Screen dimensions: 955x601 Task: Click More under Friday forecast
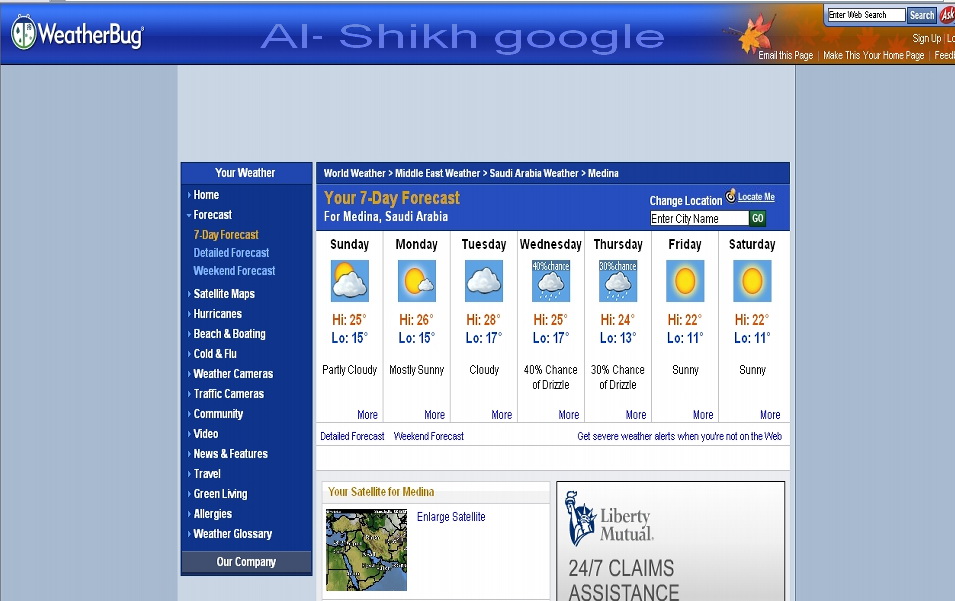coord(703,415)
